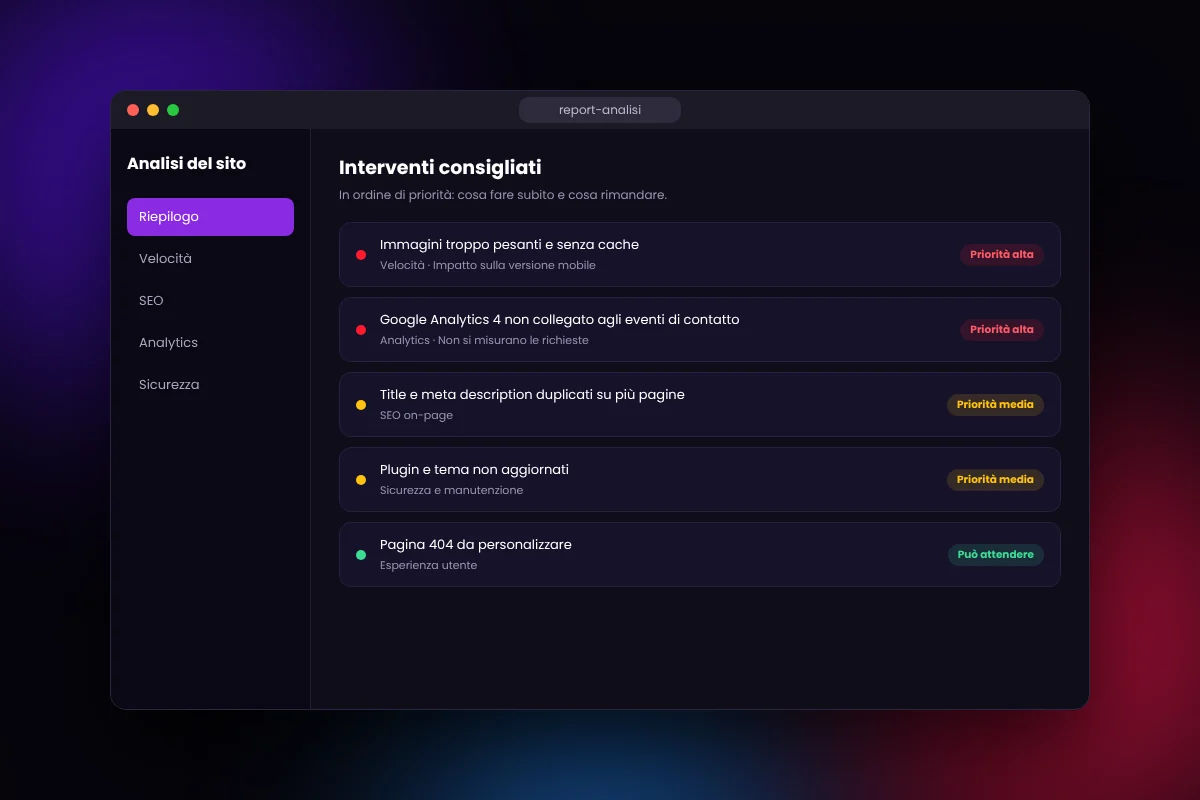Click yellow status dot beside Title item

[x=361, y=405]
